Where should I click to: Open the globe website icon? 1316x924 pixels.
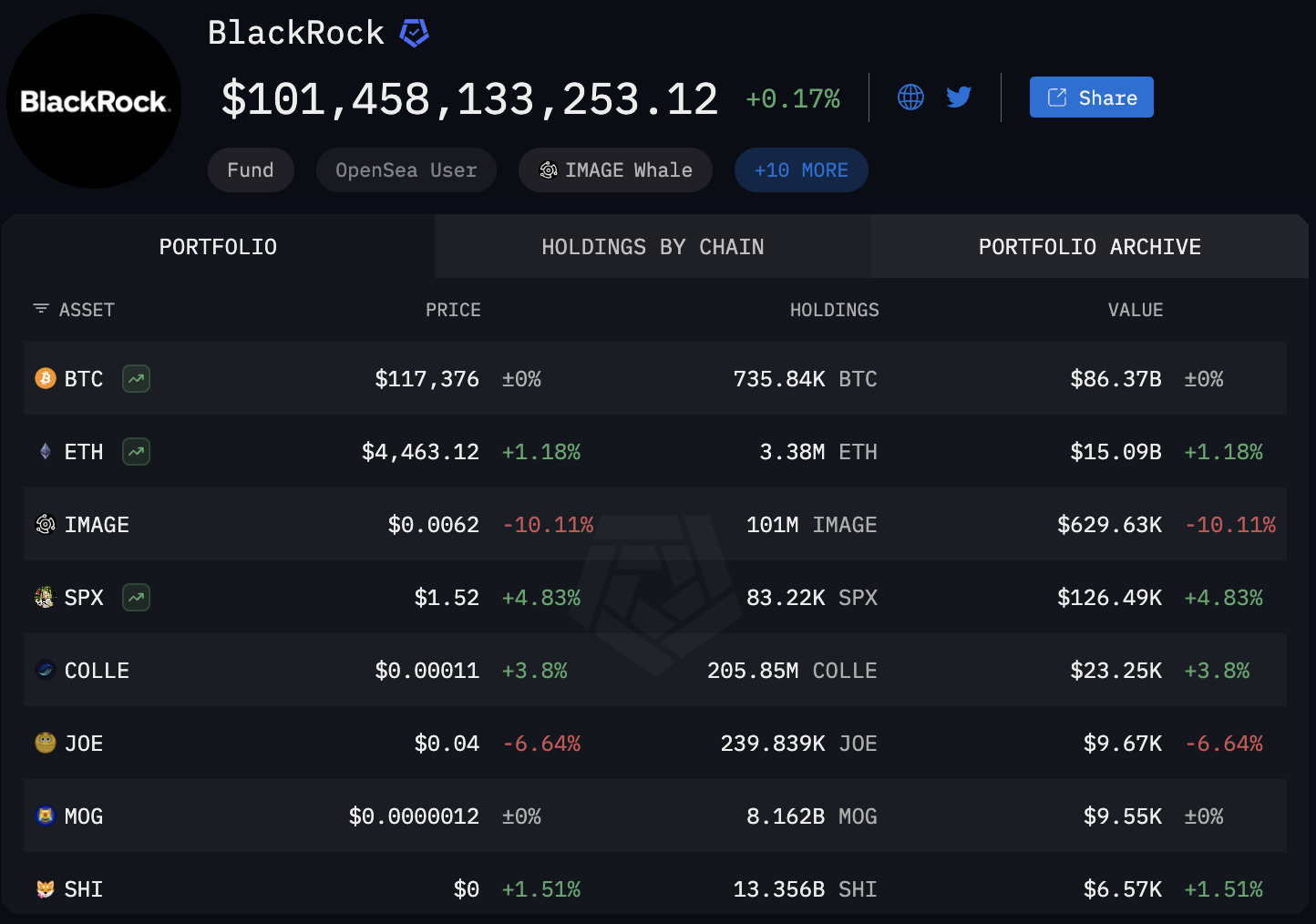click(910, 98)
